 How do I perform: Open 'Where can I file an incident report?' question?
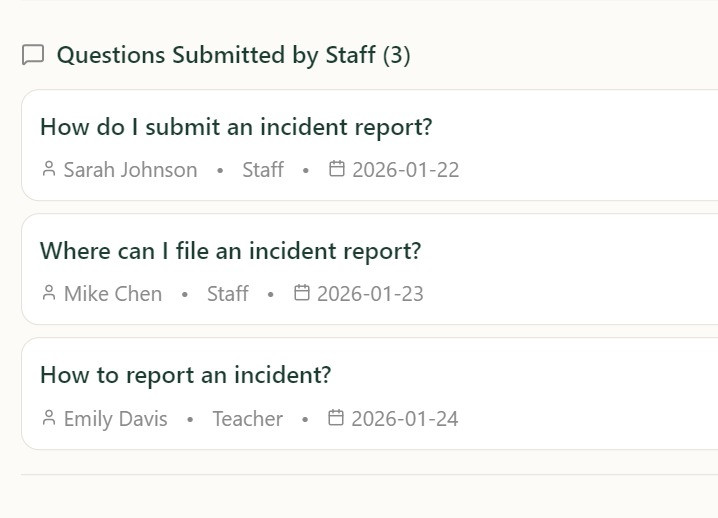pyautogui.click(x=230, y=251)
